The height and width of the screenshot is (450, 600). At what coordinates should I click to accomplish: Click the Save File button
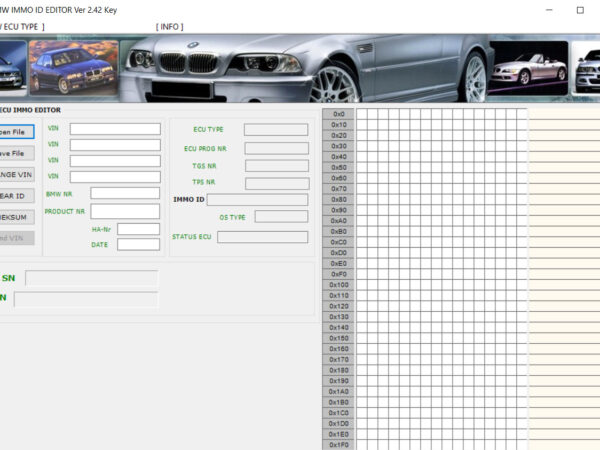click(17, 153)
